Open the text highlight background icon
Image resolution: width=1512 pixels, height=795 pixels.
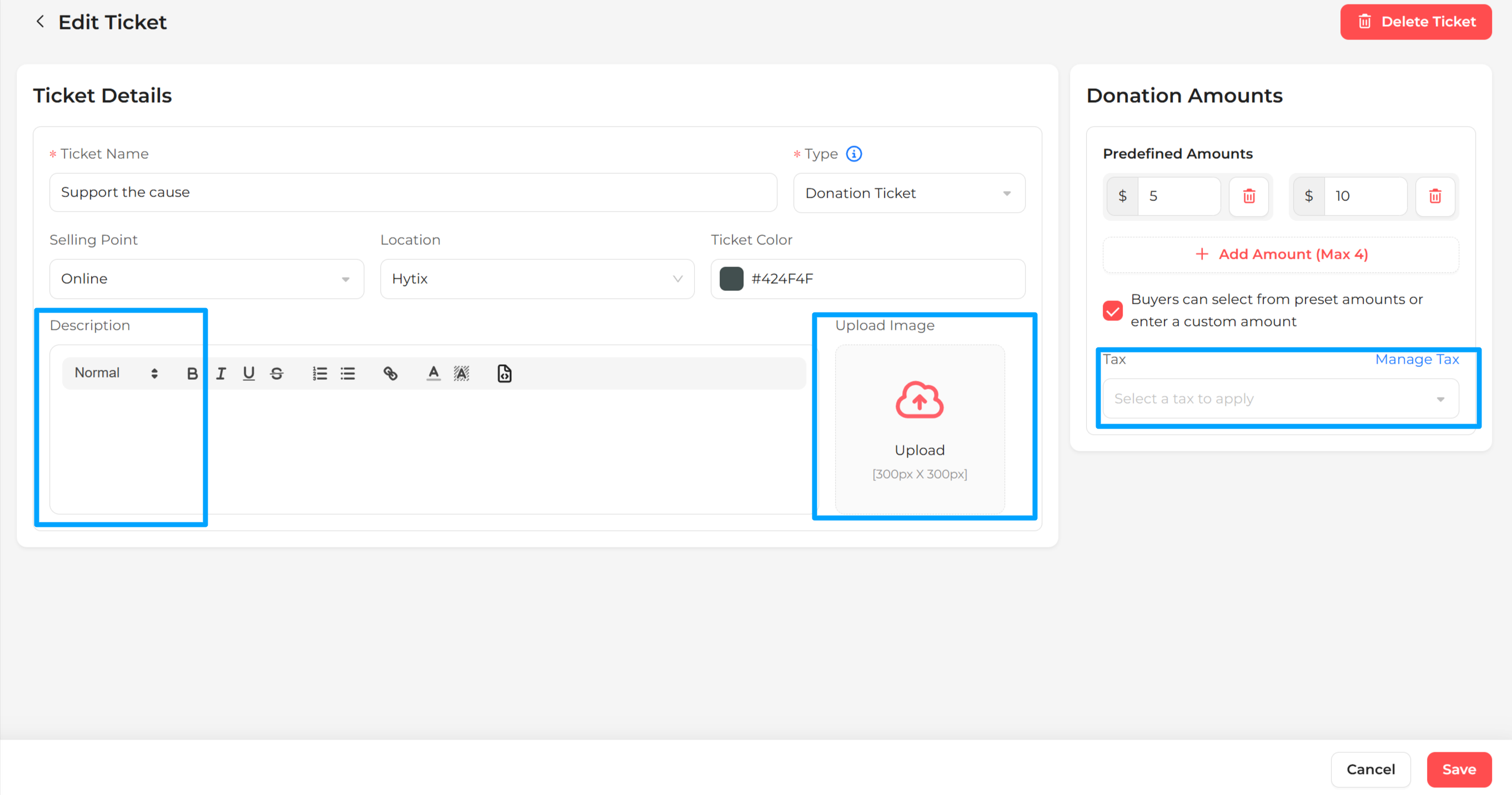[461, 374]
